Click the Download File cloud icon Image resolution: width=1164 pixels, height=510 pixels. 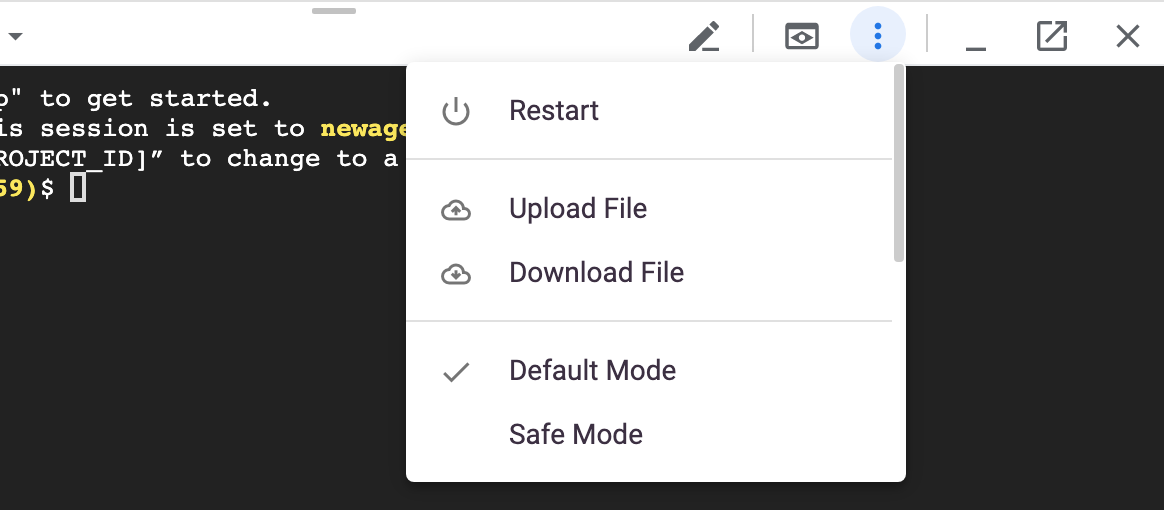[456, 273]
